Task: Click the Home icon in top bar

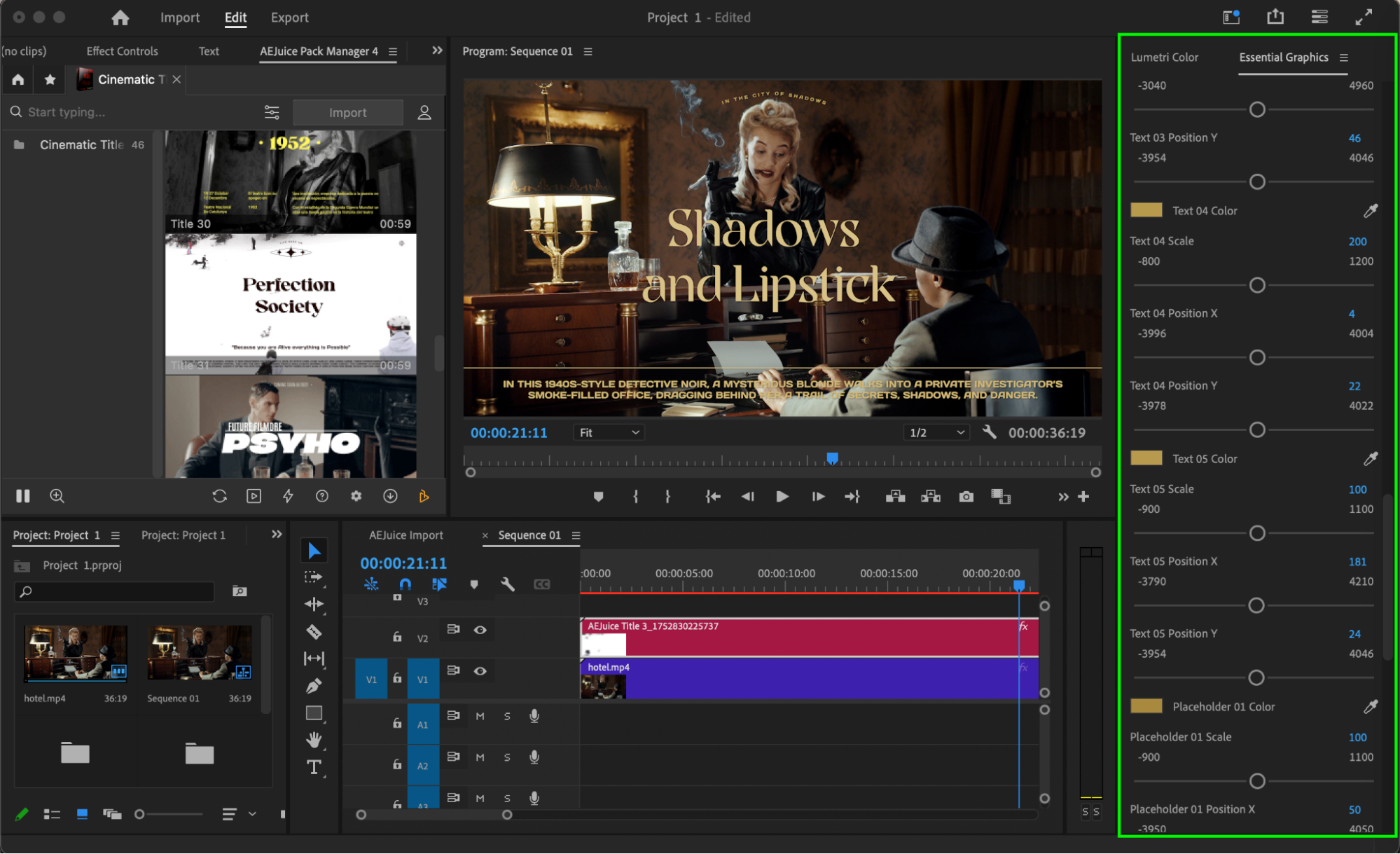Action: pos(120,18)
